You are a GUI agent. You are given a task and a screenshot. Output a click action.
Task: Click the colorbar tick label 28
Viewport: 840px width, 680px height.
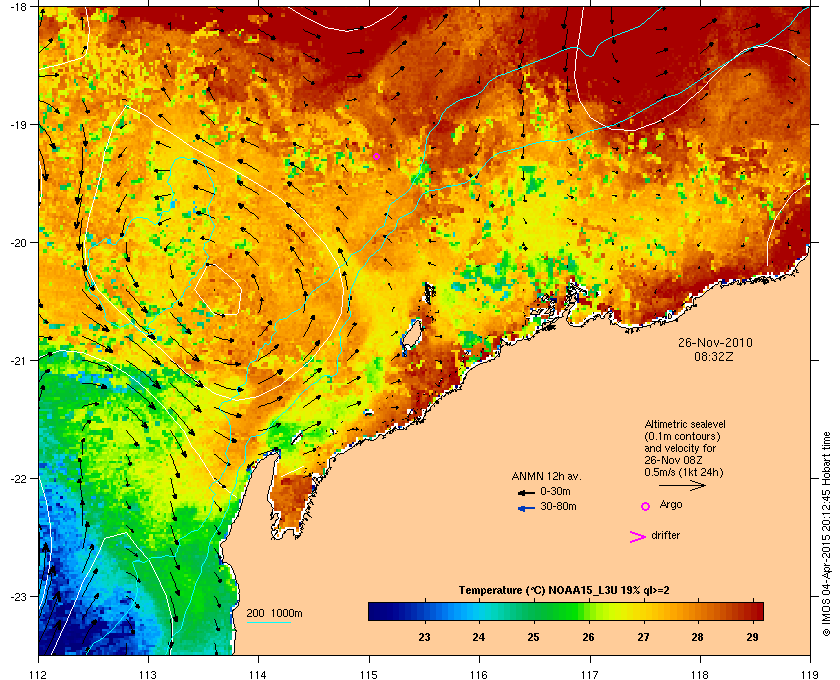tap(698, 637)
